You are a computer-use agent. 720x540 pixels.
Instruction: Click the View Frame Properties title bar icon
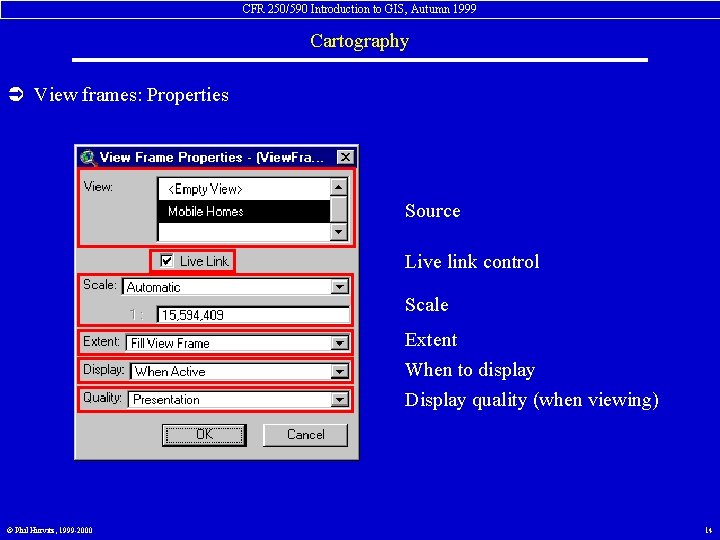pos(88,158)
